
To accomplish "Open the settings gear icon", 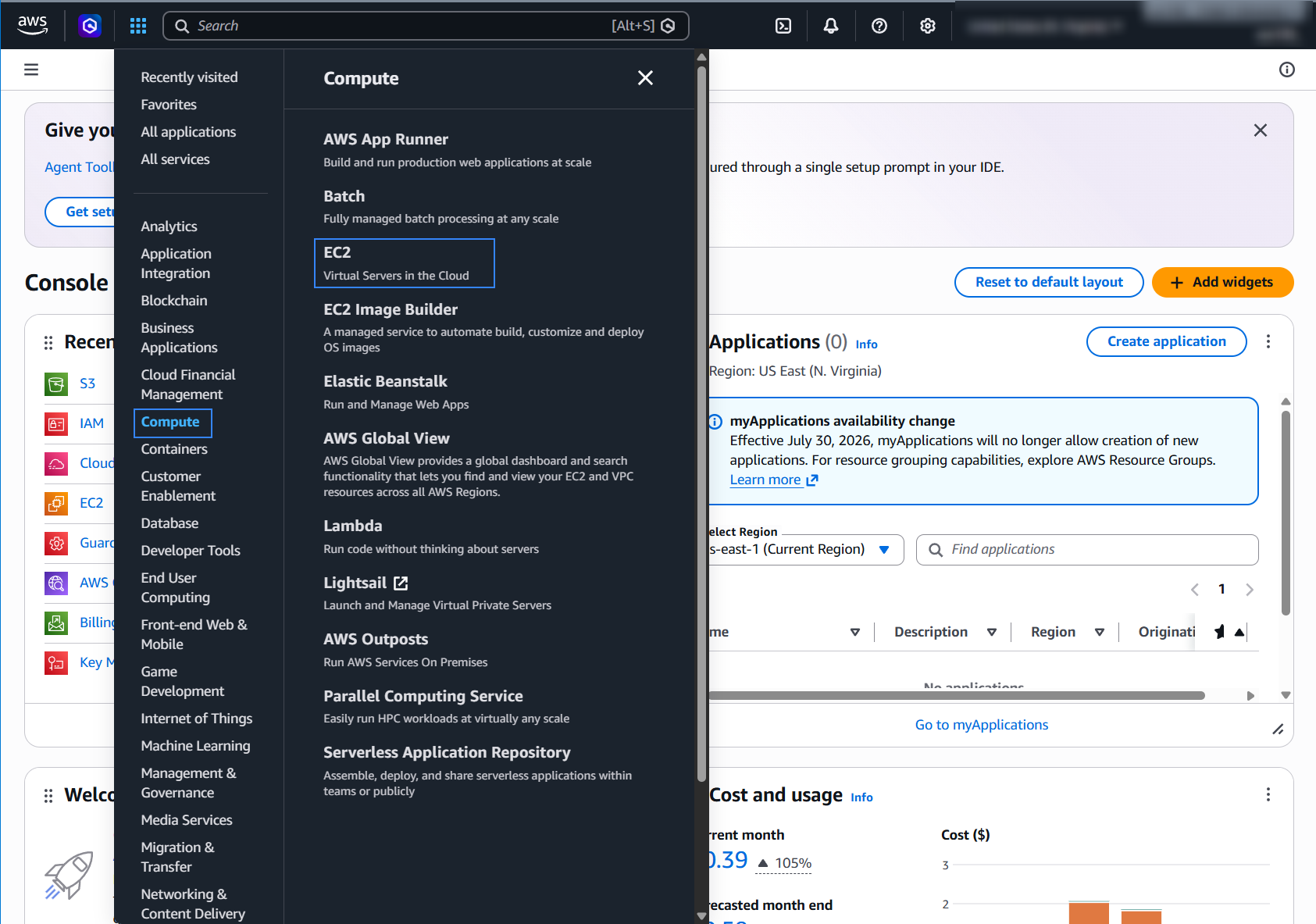I will [x=928, y=26].
